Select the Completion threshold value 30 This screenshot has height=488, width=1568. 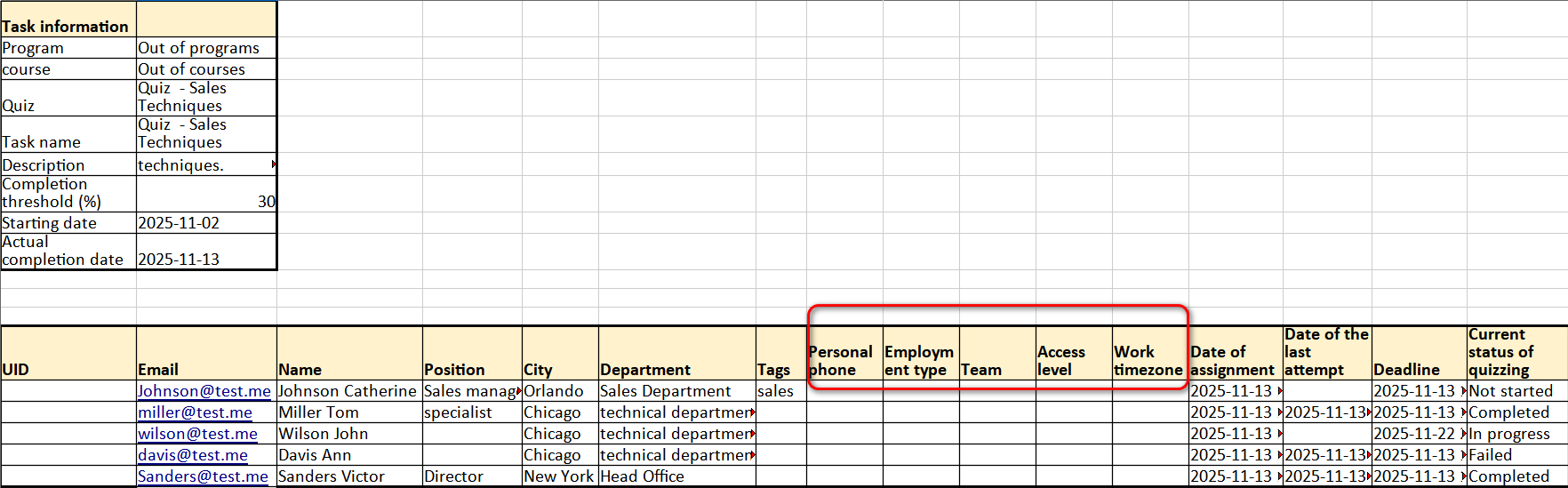point(206,194)
